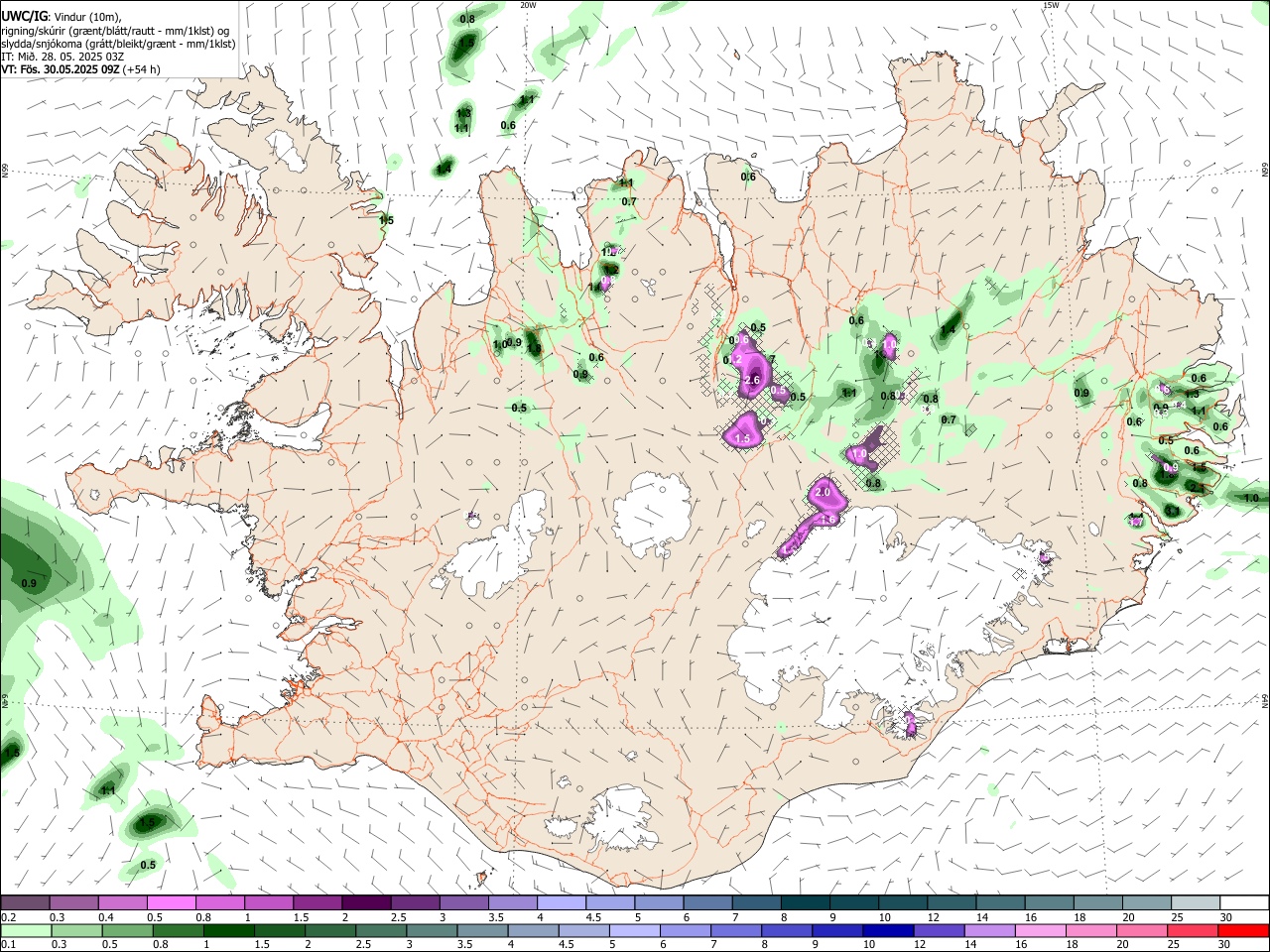This screenshot has width=1270, height=952.
Task: Select the 3–3.5 swatch in purple legend row
Action: (x=463, y=902)
